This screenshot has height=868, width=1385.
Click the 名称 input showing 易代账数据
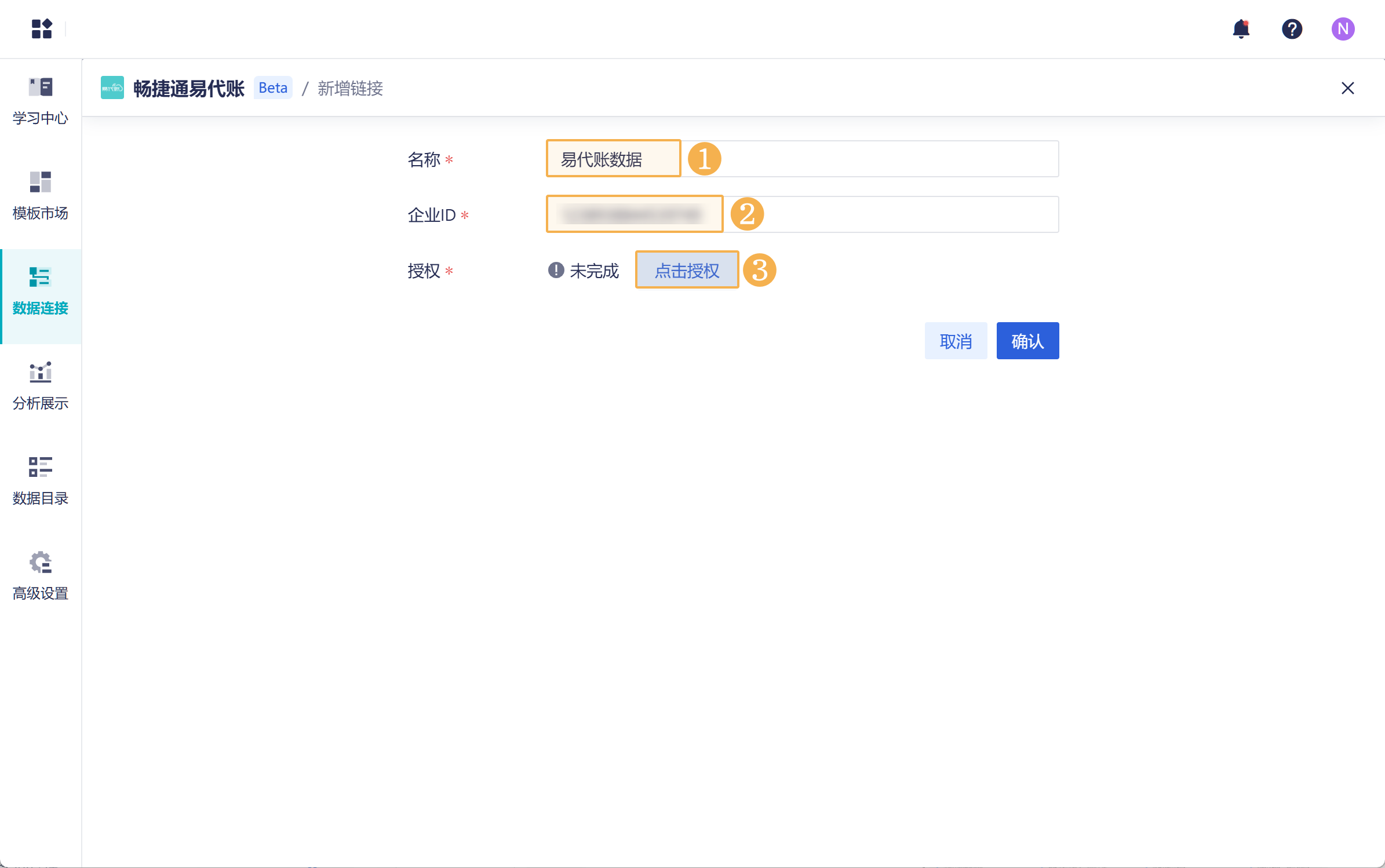613,159
